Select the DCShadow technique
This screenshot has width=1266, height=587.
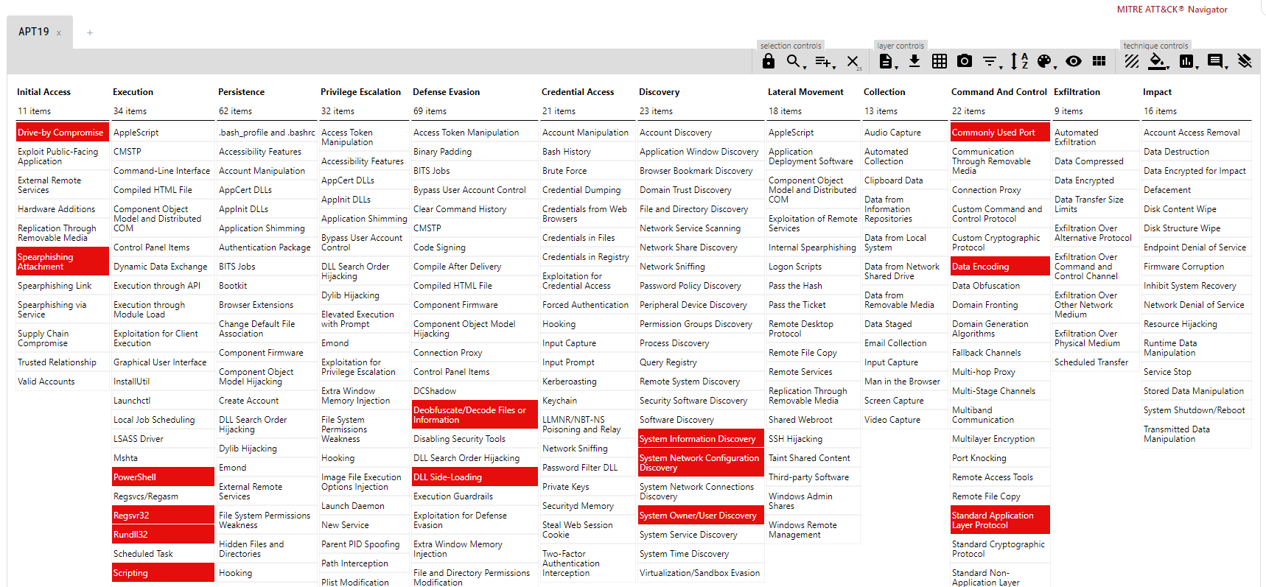coord(473,391)
